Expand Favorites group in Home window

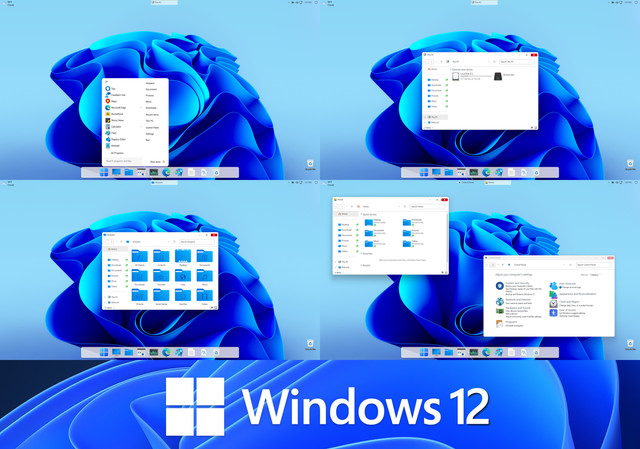coord(361,253)
